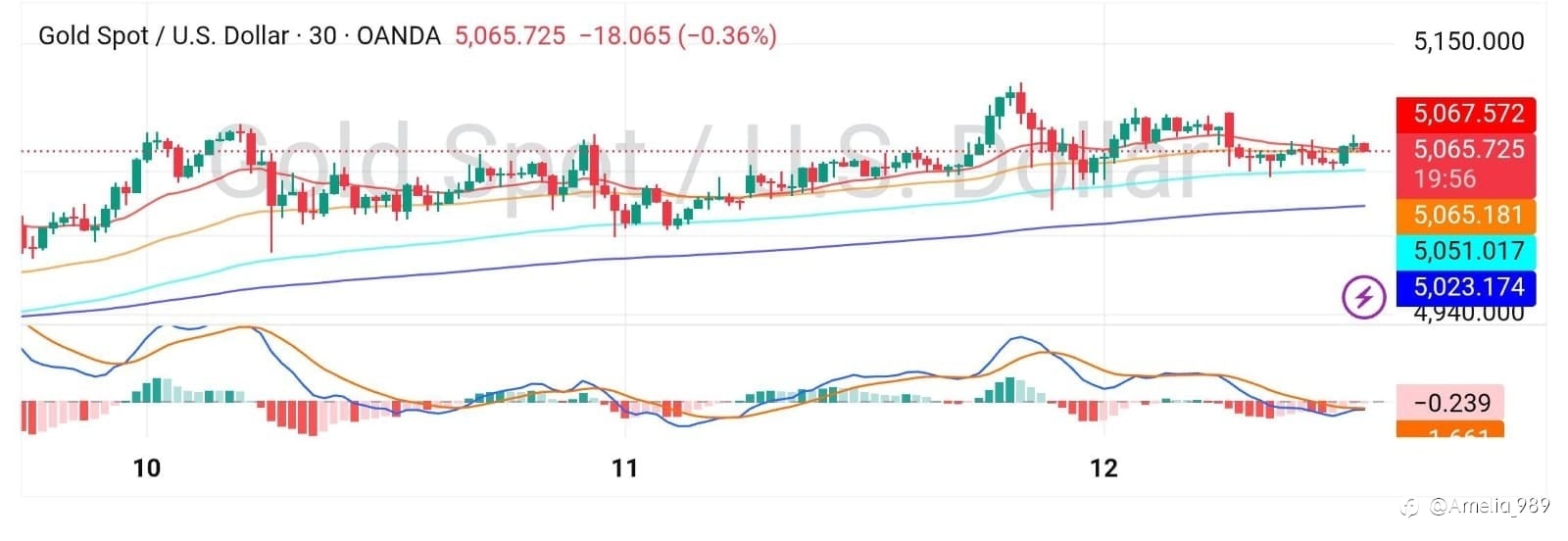Select the orange 5,065.181 moving average label

click(x=1467, y=215)
